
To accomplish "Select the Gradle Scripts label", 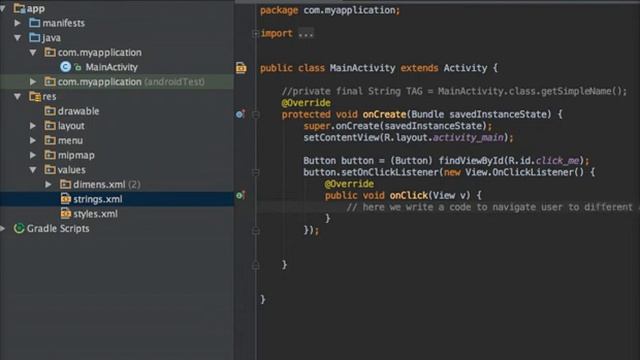I will tap(58, 229).
